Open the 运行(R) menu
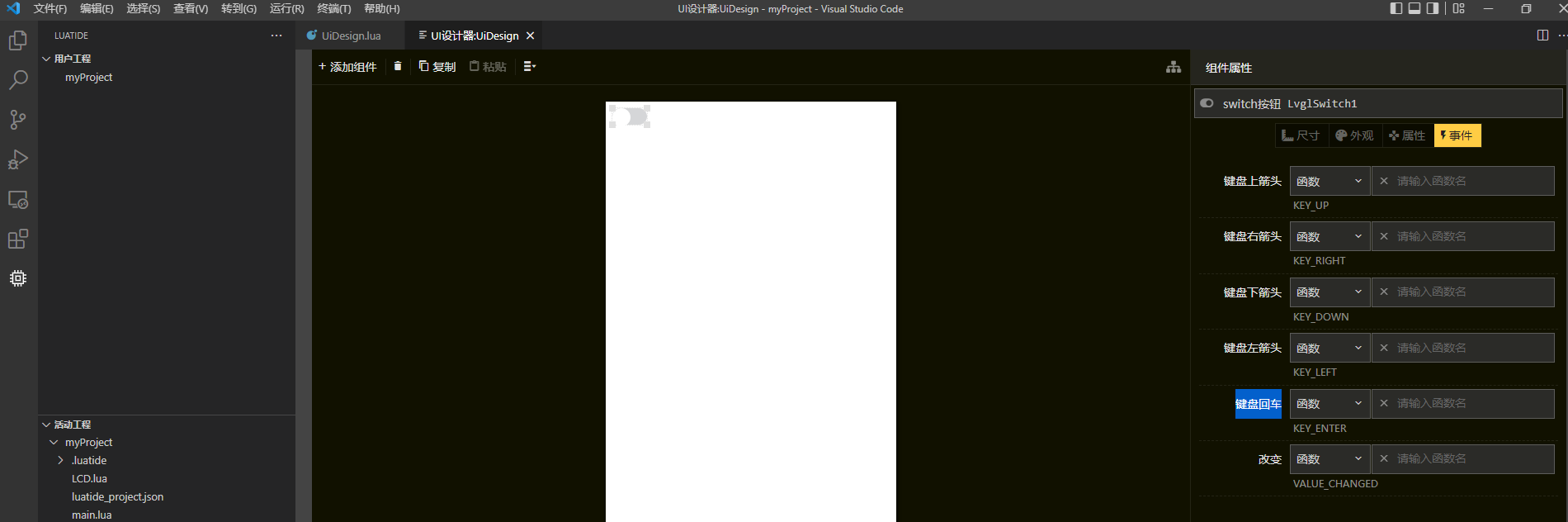This screenshot has width=1568, height=522. click(x=286, y=8)
